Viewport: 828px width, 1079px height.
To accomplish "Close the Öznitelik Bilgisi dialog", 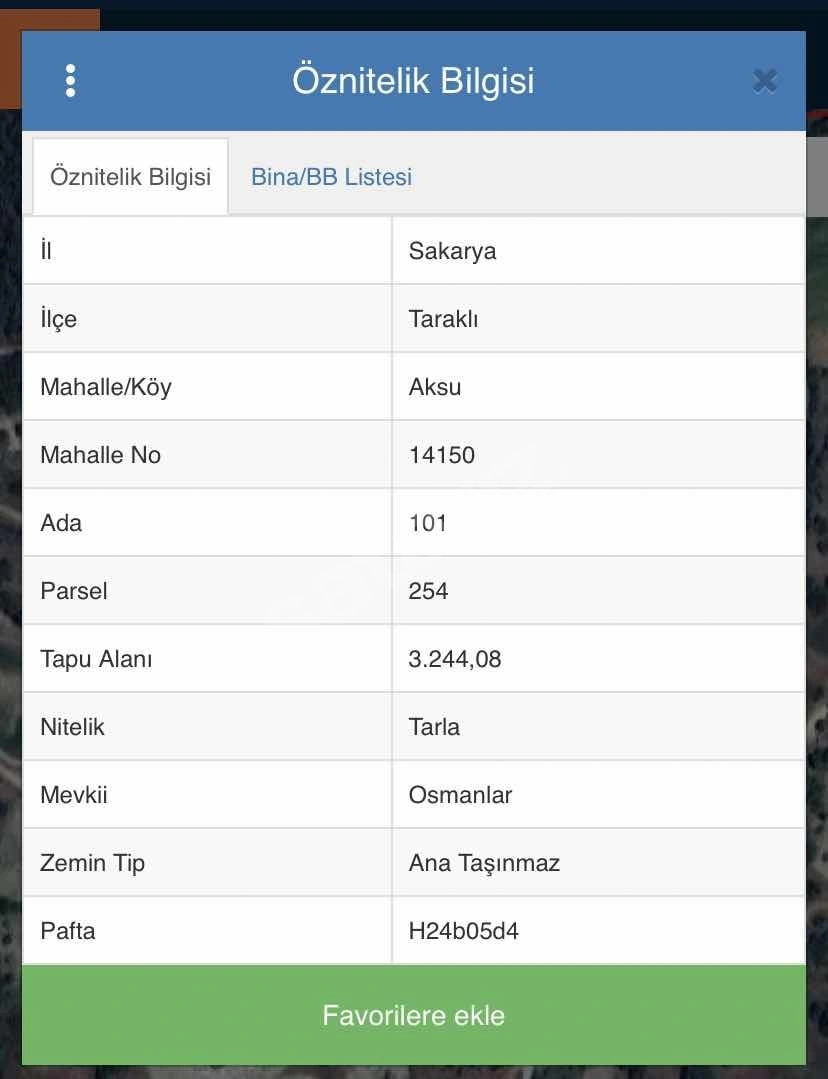I will (x=765, y=81).
